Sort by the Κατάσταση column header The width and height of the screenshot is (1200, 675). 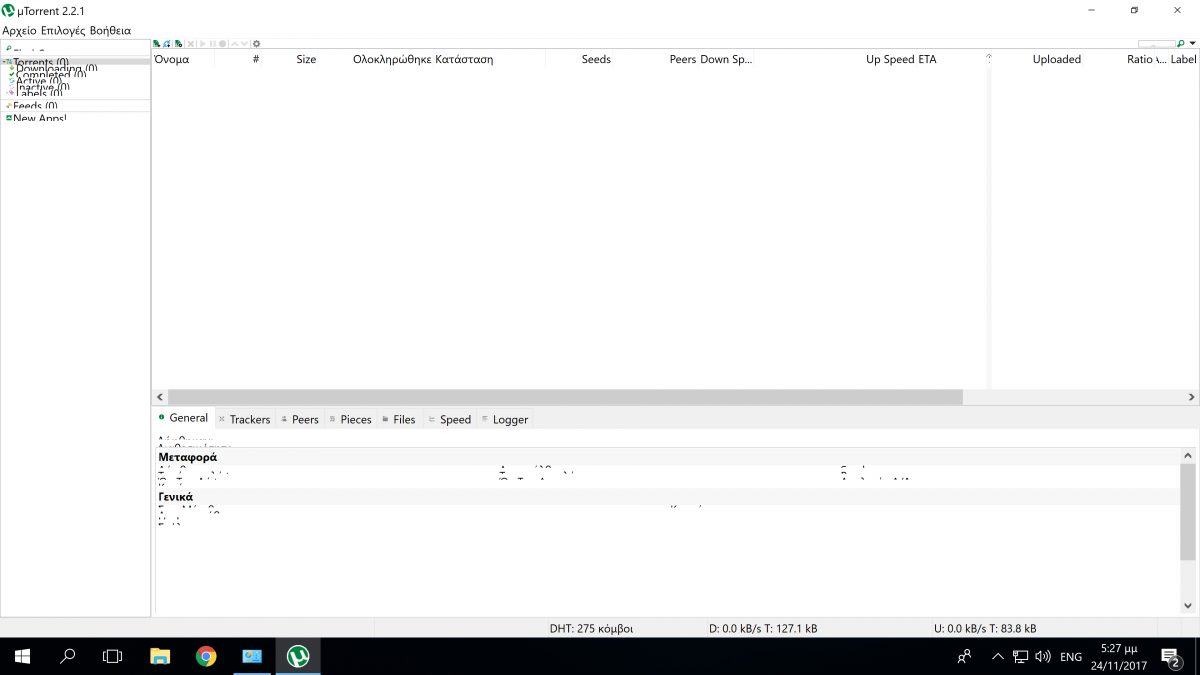point(465,59)
